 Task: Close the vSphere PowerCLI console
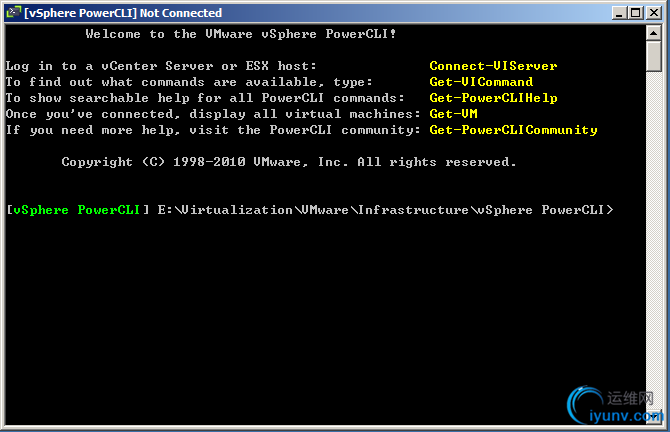[653, 13]
